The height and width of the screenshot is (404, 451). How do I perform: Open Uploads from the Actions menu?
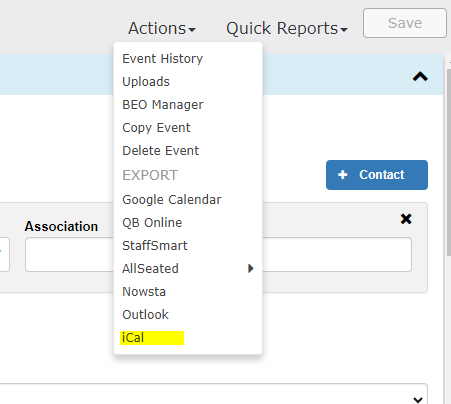(x=146, y=82)
